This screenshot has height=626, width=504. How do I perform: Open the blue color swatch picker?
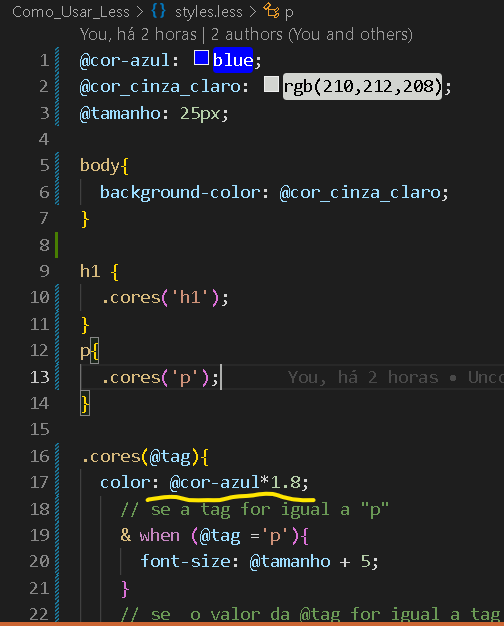(201, 58)
